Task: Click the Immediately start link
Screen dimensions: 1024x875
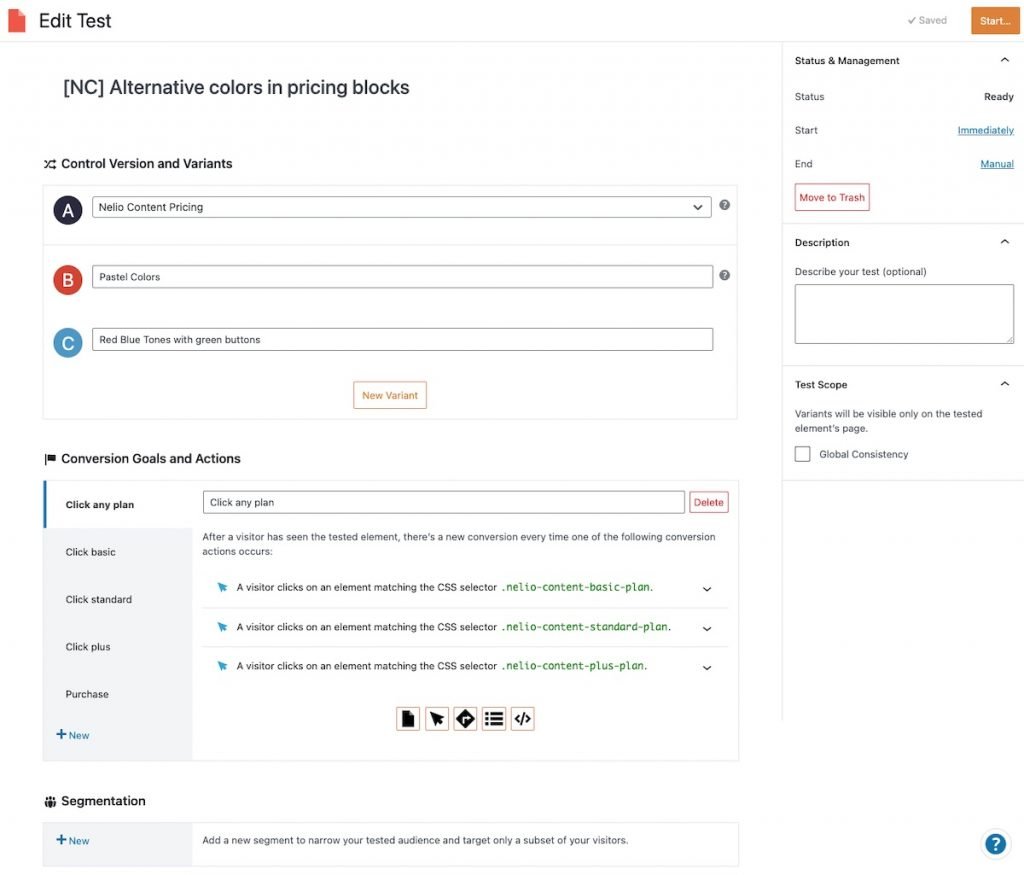Action: click(985, 130)
